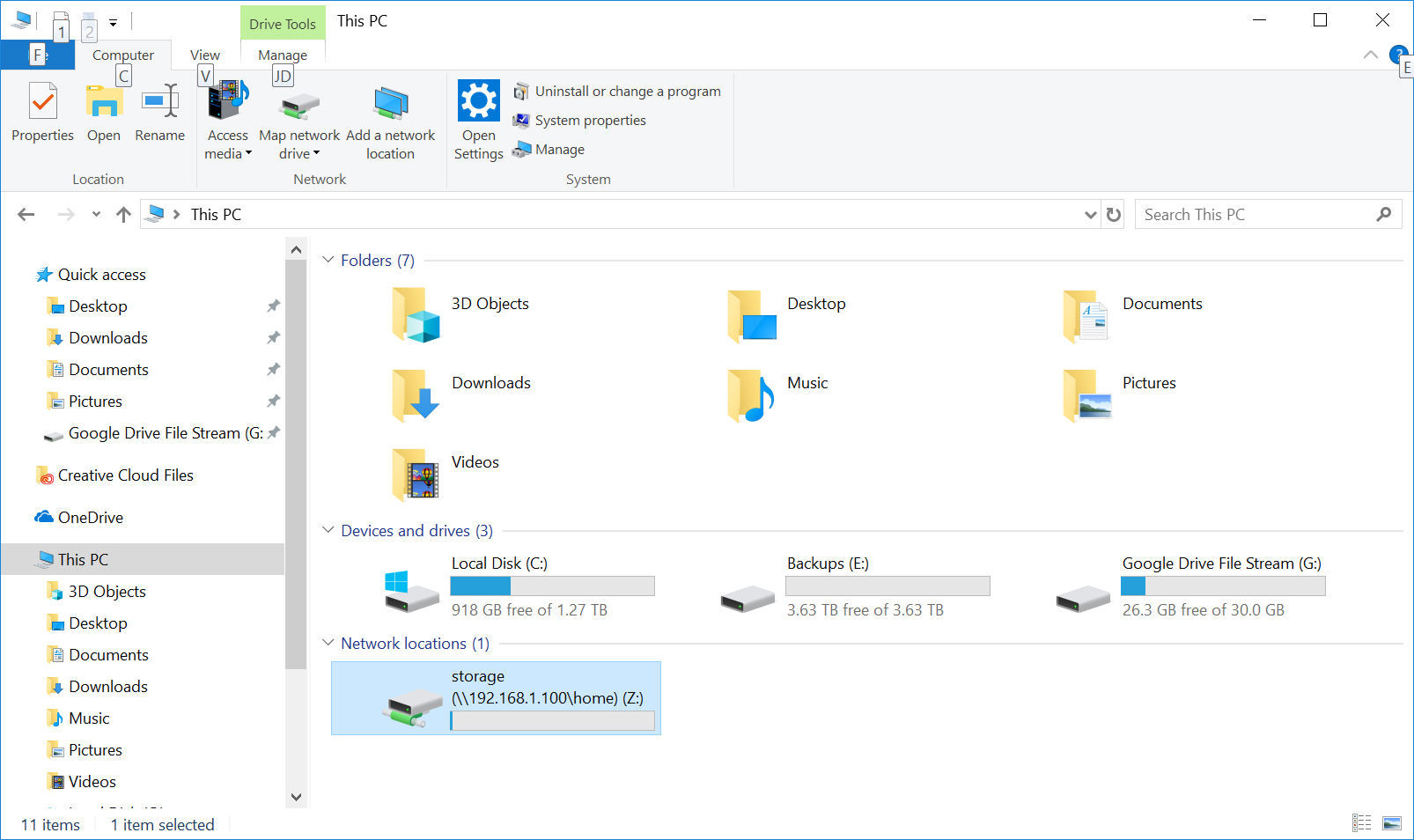This screenshot has width=1414, height=840.
Task: Click the Local Disk C usage bar
Action: coord(552,586)
